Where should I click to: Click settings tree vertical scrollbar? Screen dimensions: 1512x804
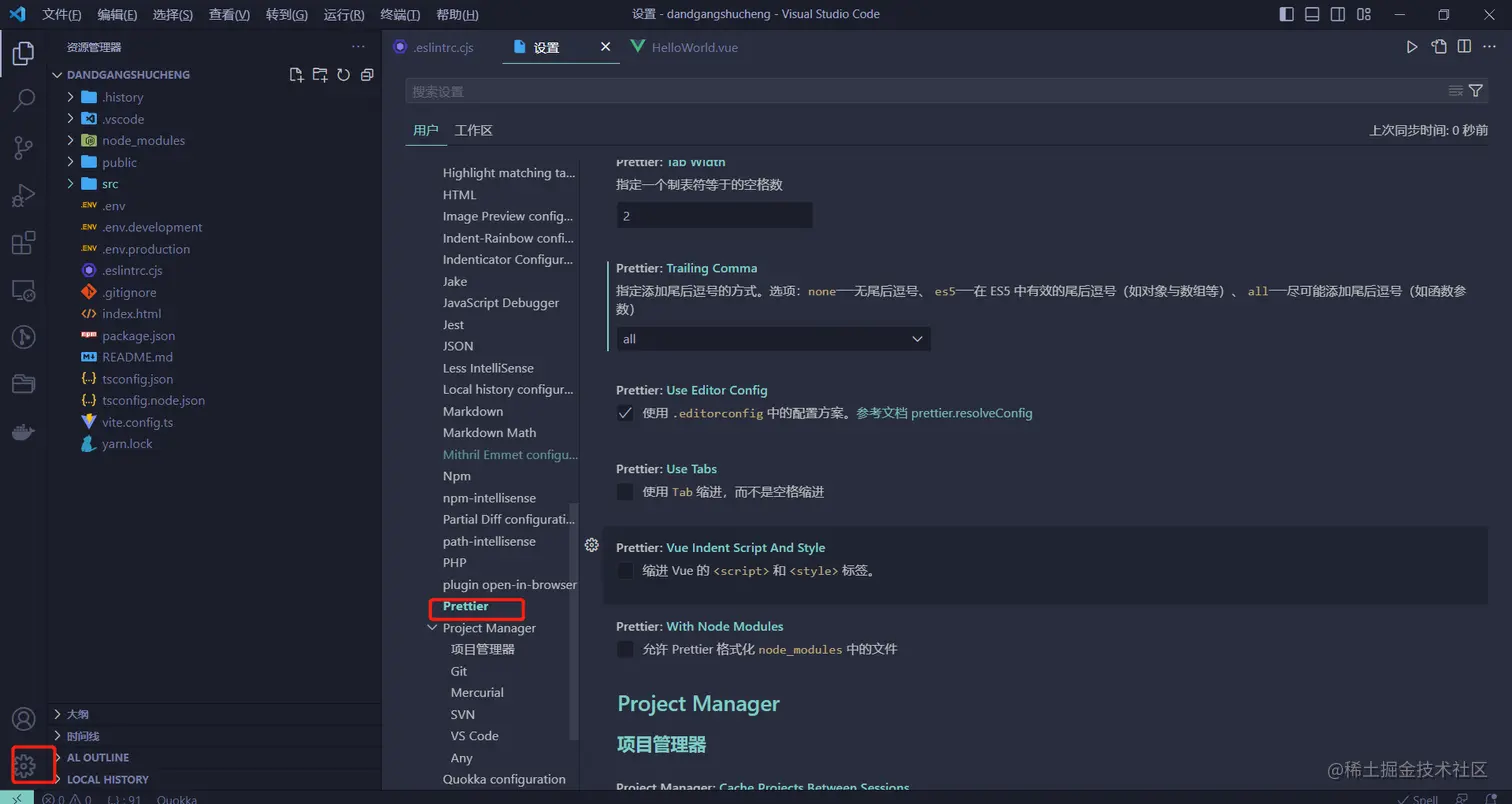click(x=574, y=621)
